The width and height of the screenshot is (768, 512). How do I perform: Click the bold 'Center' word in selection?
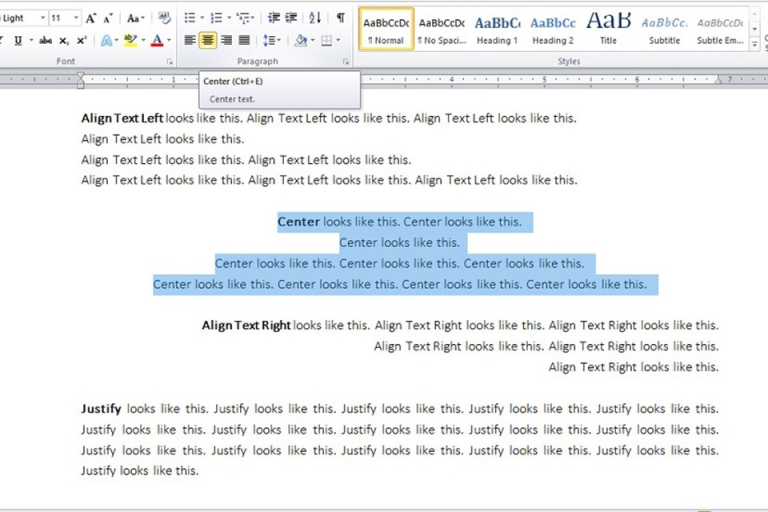coord(299,222)
